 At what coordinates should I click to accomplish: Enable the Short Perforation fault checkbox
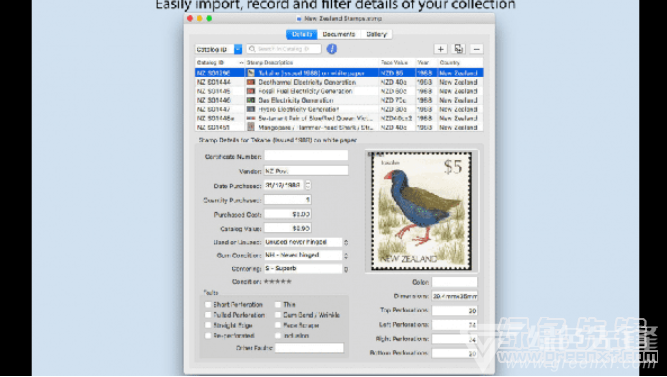[x=208, y=305]
